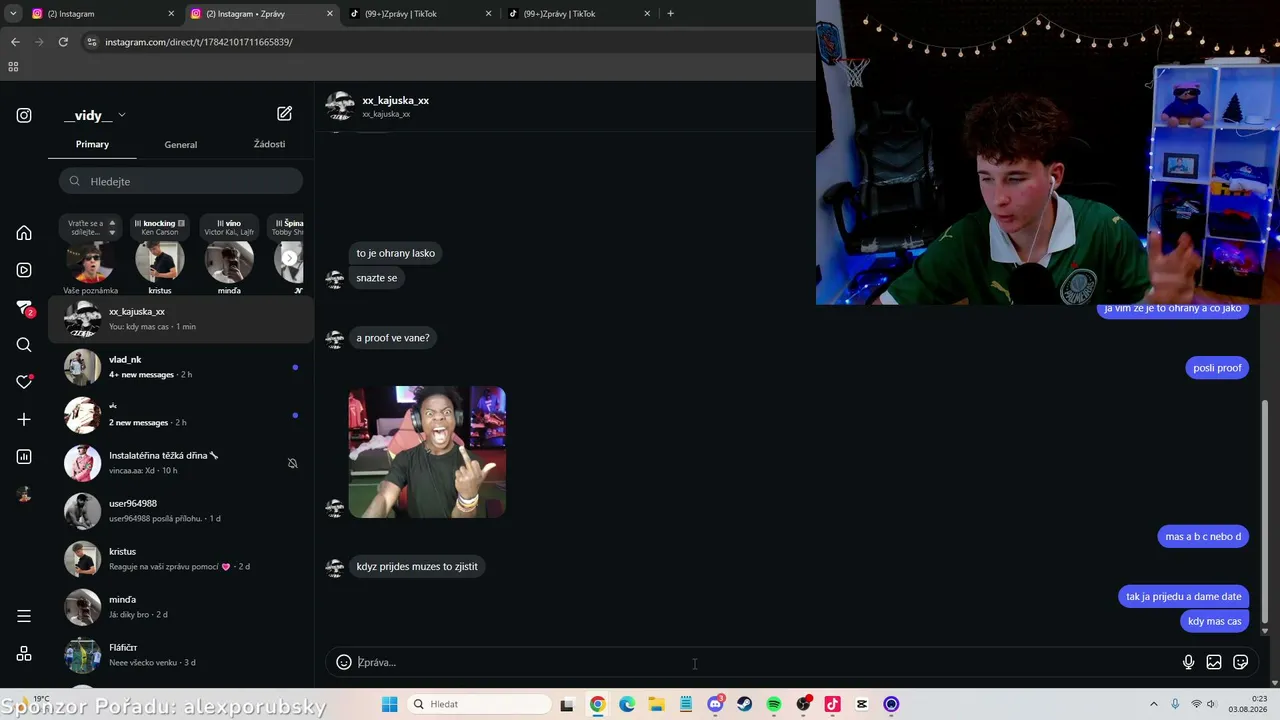Open the emoji picker in message box
This screenshot has height=720, width=1280.
tap(344, 662)
